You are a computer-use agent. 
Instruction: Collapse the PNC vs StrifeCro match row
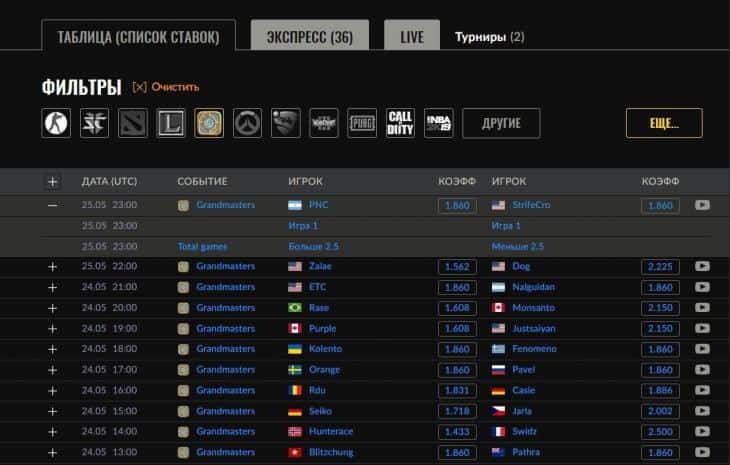(53, 205)
